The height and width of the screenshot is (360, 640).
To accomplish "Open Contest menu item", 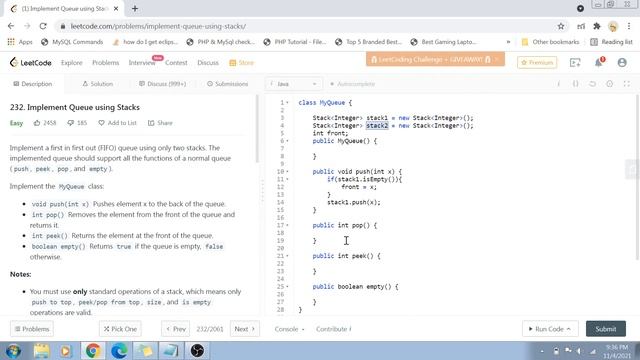I will pyautogui.click(x=176, y=62).
